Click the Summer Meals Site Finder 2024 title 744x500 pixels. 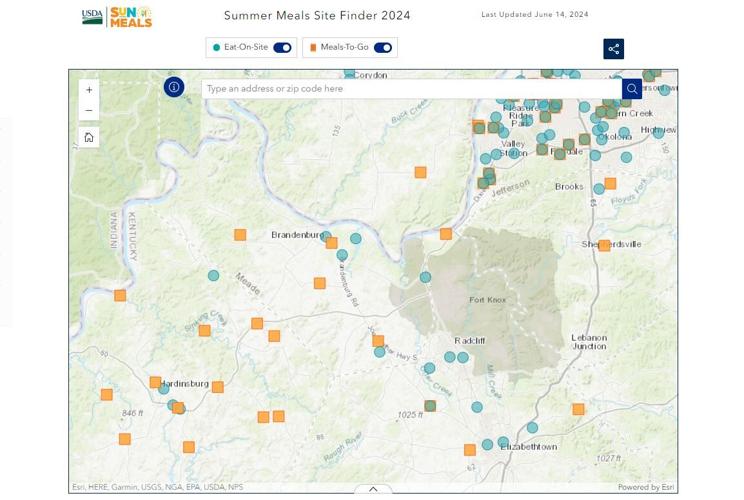click(317, 16)
